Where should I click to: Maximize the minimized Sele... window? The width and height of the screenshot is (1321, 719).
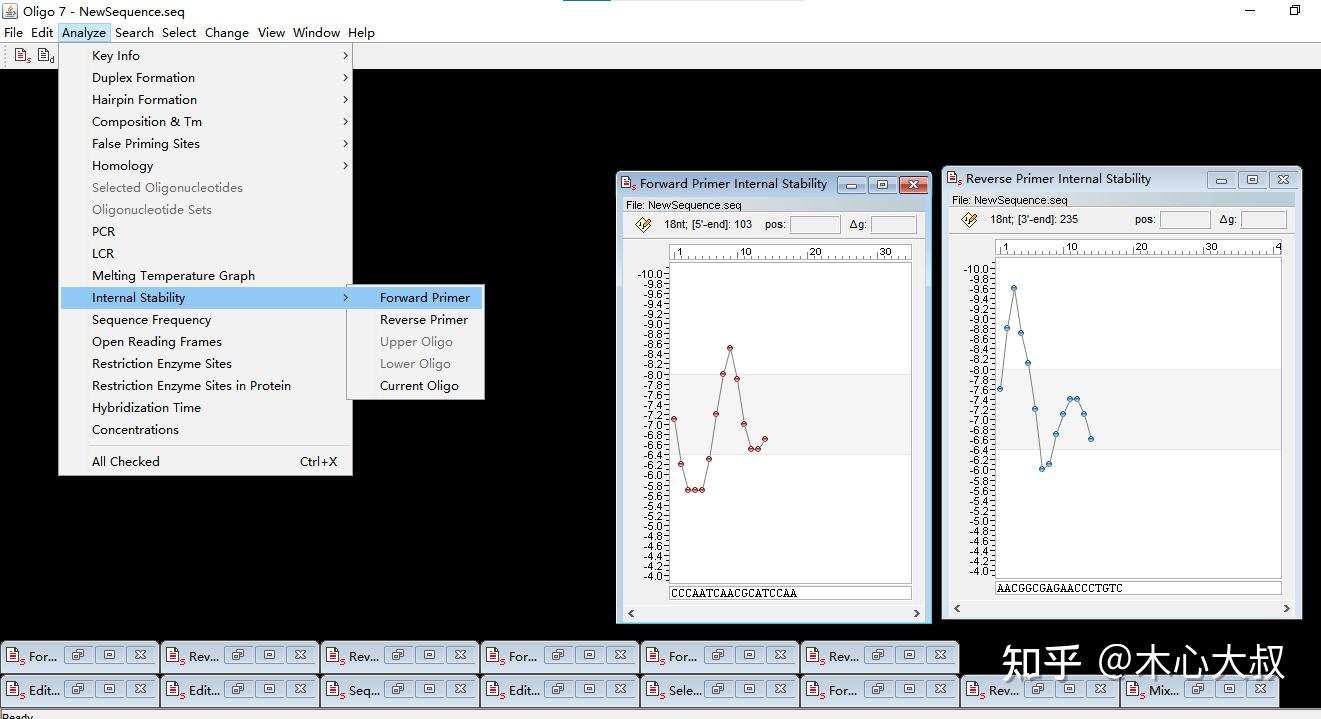point(749,689)
